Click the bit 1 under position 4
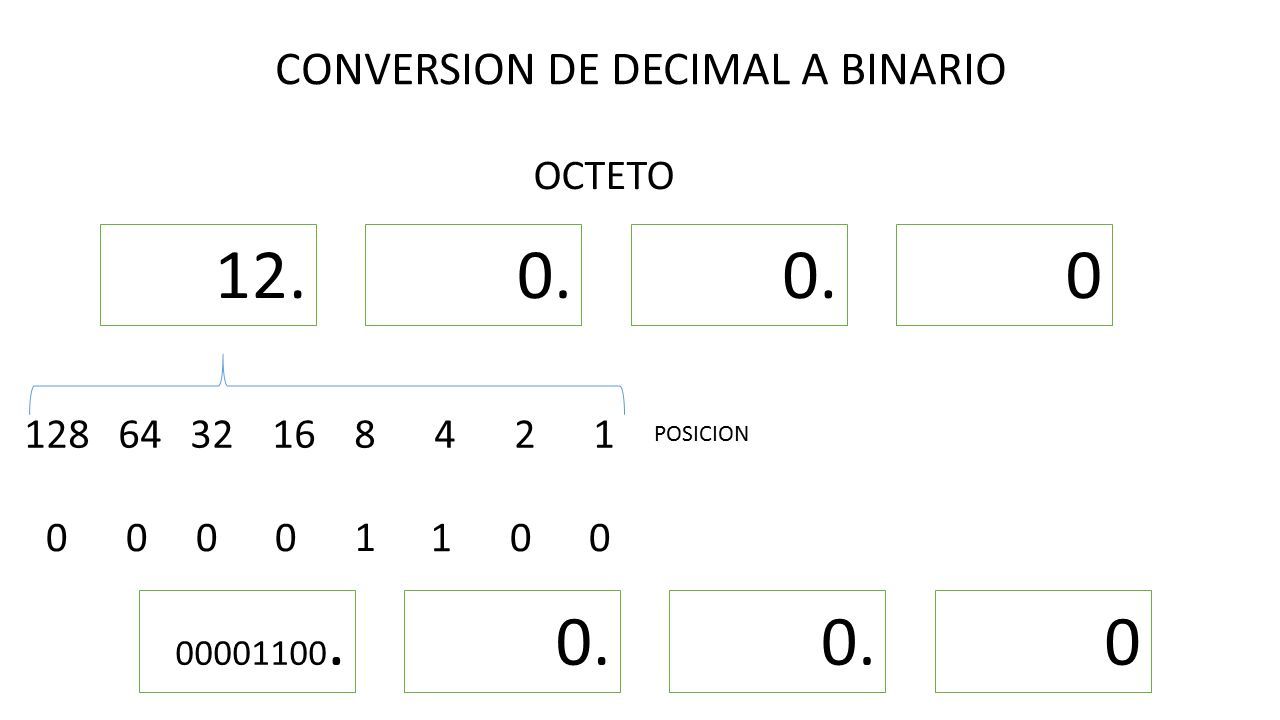The height and width of the screenshot is (720, 1280). coord(438,539)
